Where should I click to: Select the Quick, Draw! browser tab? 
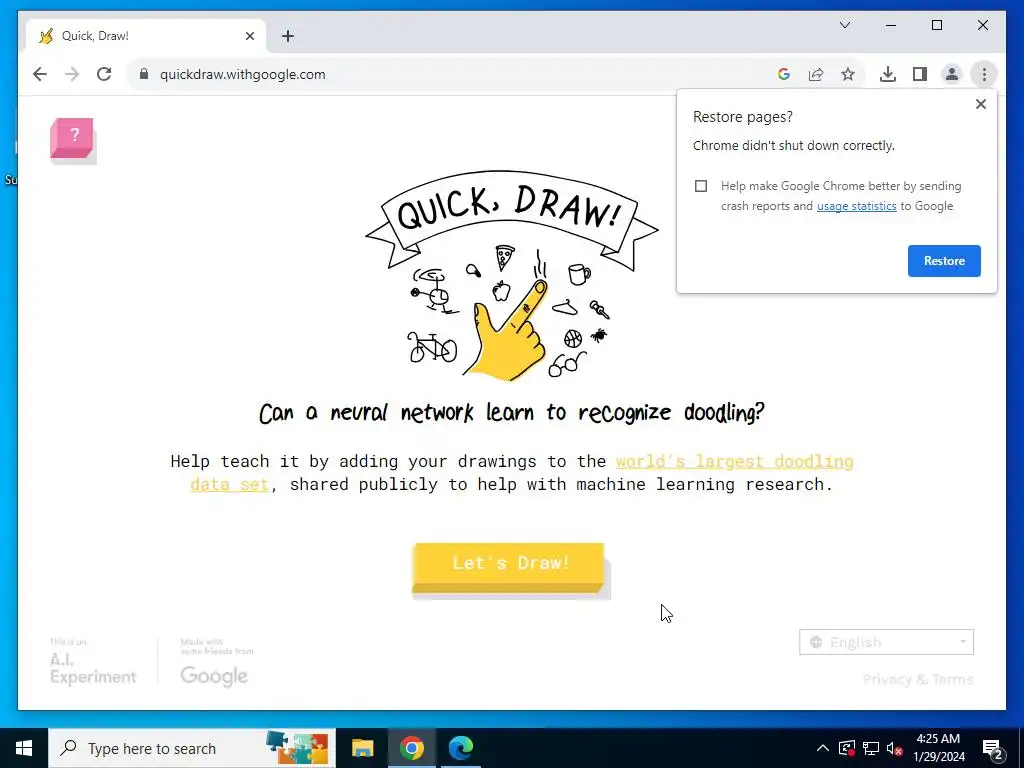[146, 36]
